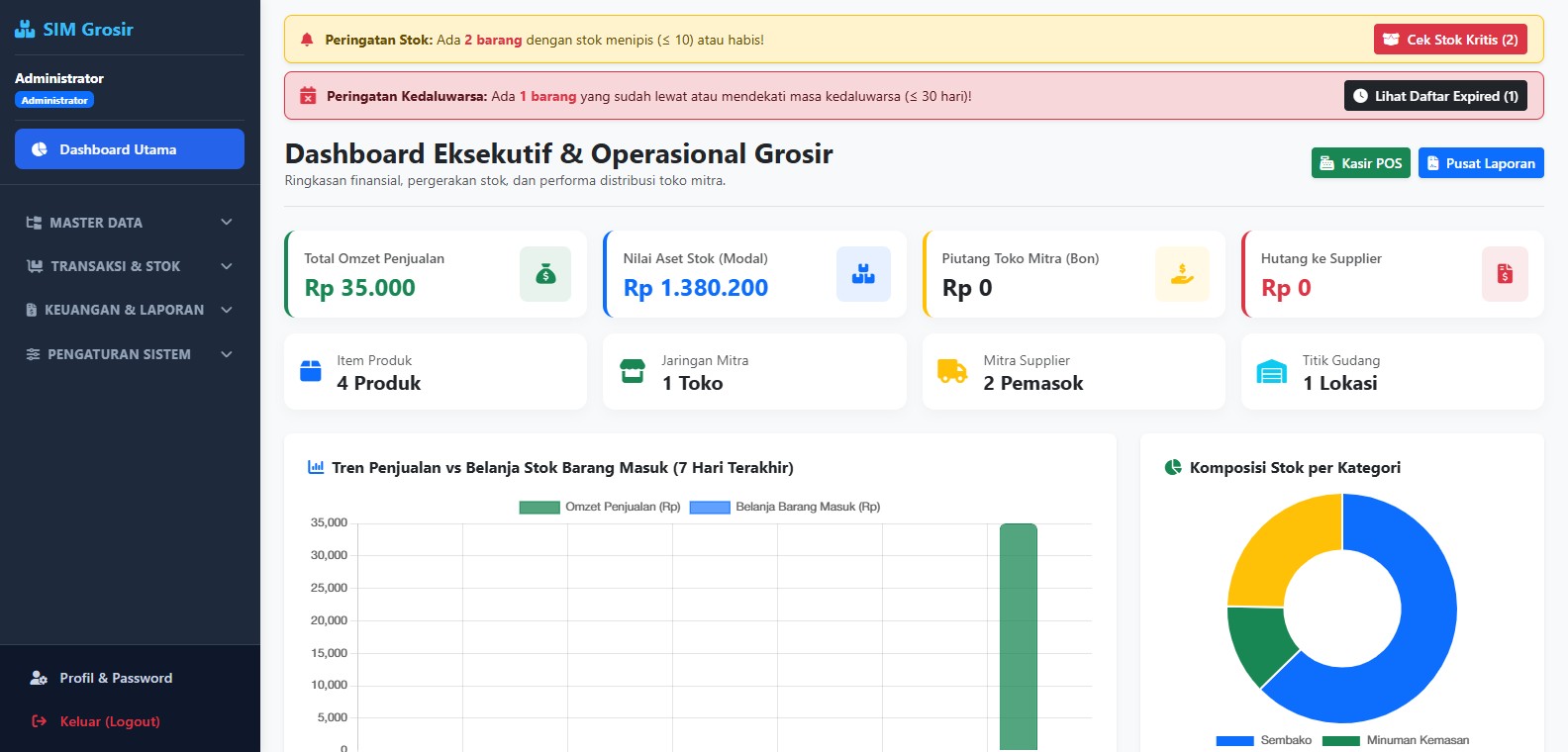This screenshot has width=1568, height=752.
Task: Click the green store icon beside Jaringan Mitra
Action: 632,371
